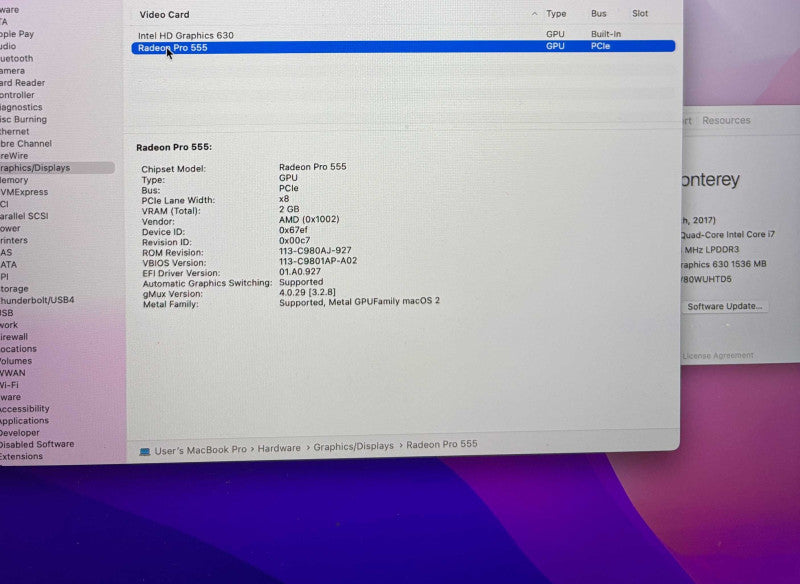Image resolution: width=800 pixels, height=584 pixels.
Task: Click the Bus column header
Action: (x=598, y=14)
